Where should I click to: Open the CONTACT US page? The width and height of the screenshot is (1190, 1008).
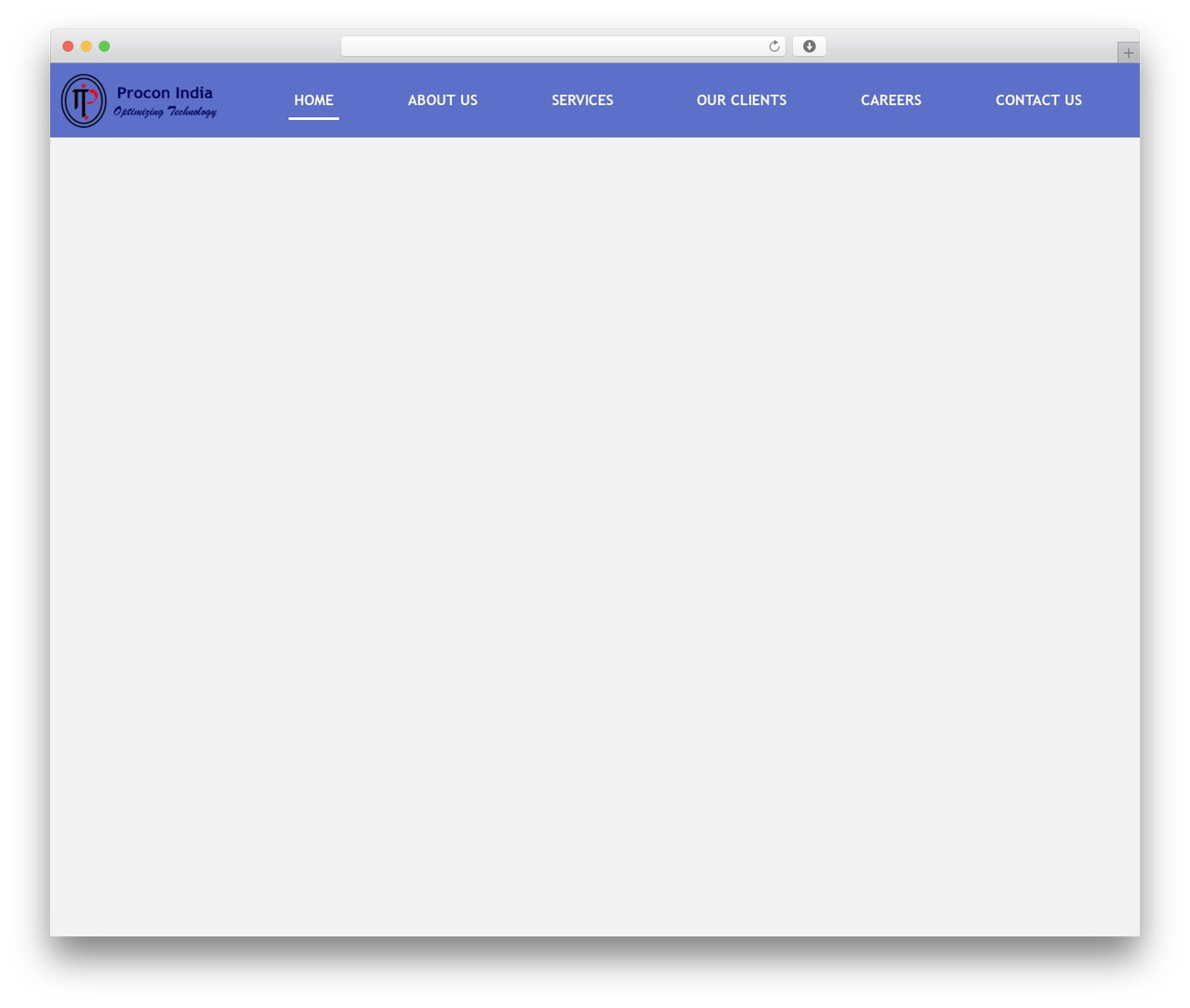(x=1038, y=100)
